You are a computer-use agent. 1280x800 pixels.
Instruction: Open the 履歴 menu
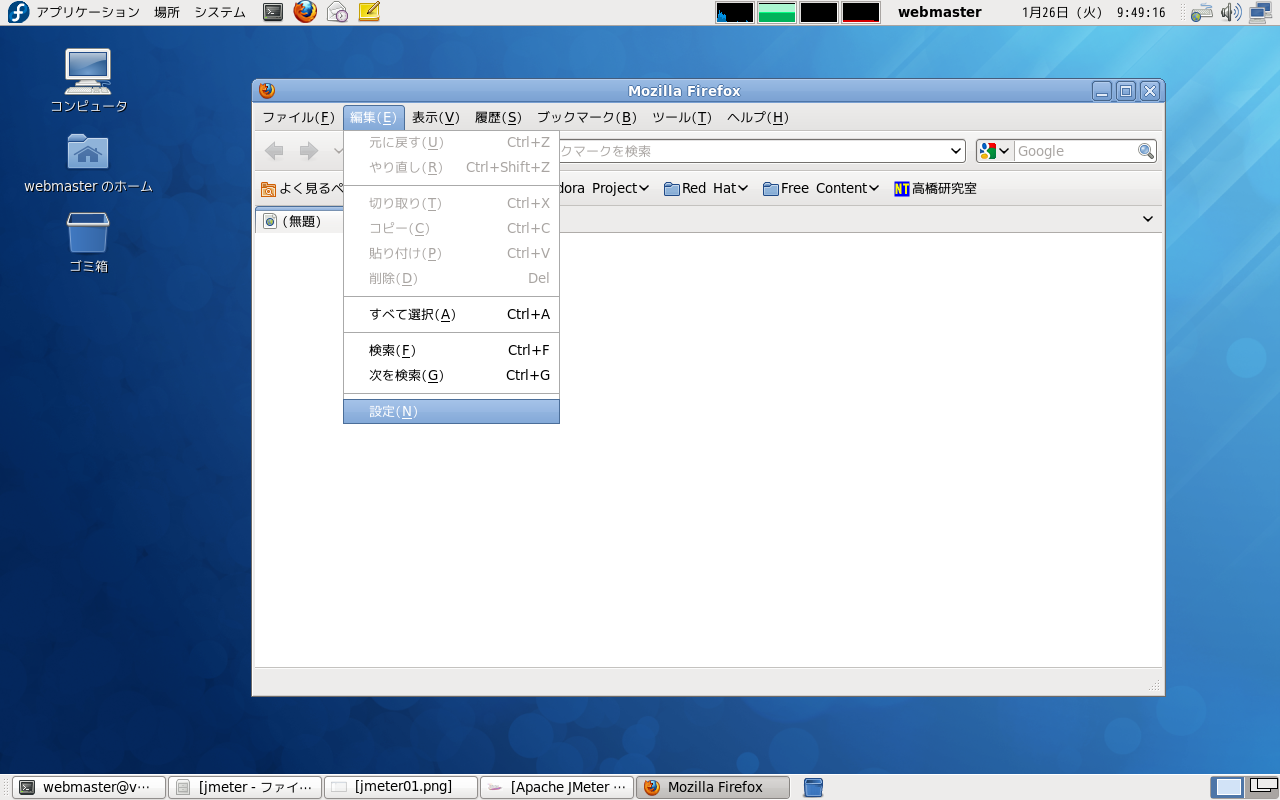pyautogui.click(x=498, y=117)
